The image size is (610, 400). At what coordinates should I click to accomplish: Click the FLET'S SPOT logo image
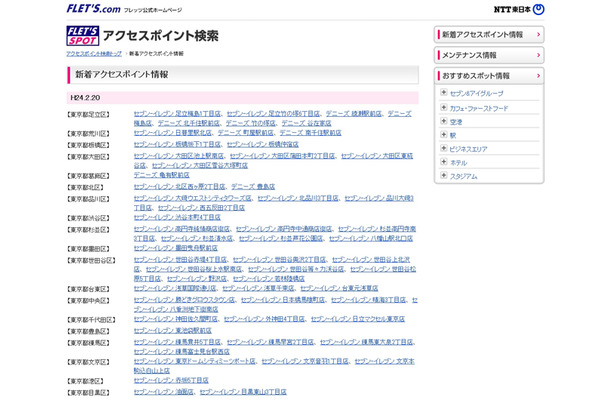pyautogui.click(x=82, y=36)
